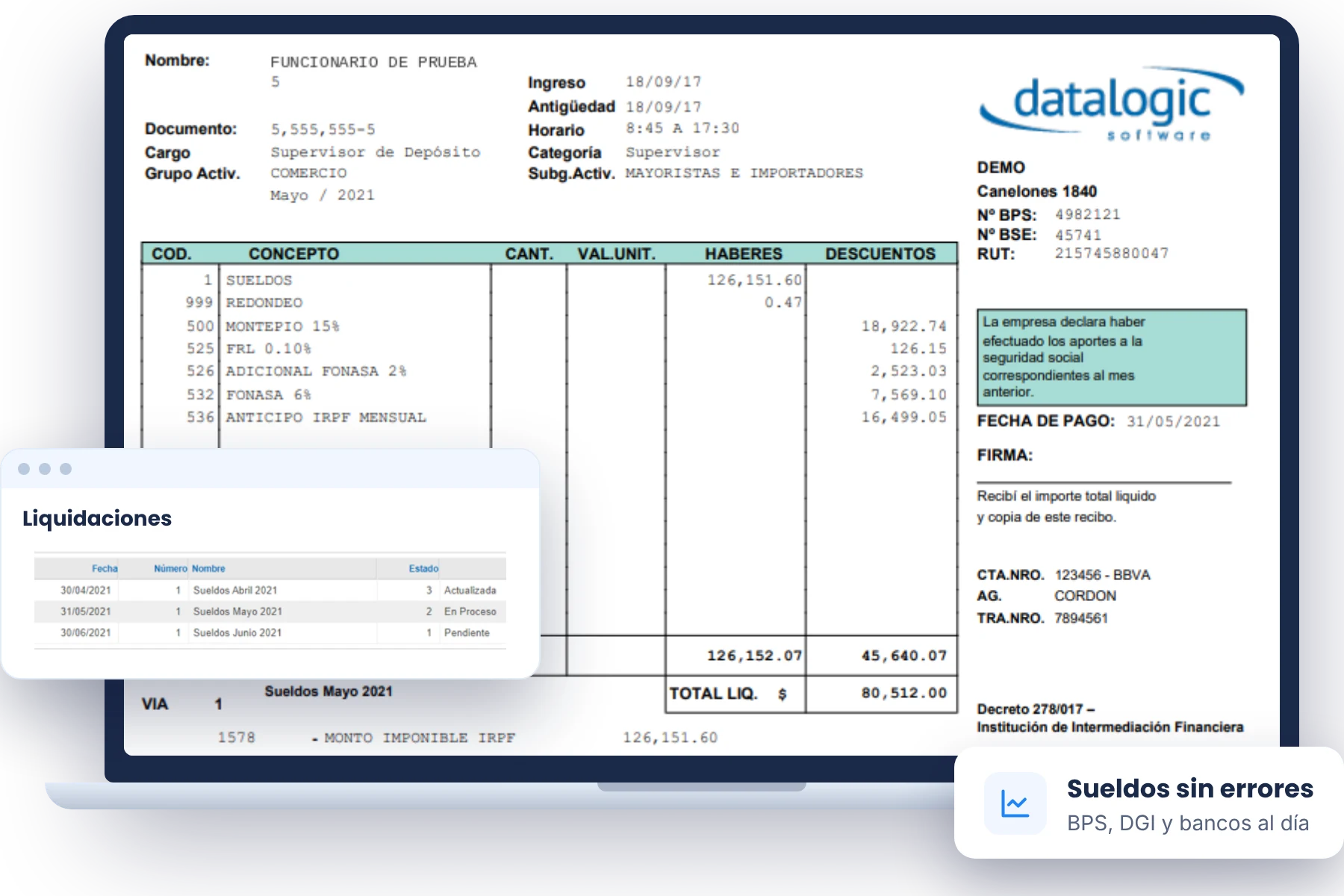The width and height of the screenshot is (1344, 896).
Task: Click the MONTO IMPONIBLE IRPF line
Action: [x=467, y=738]
